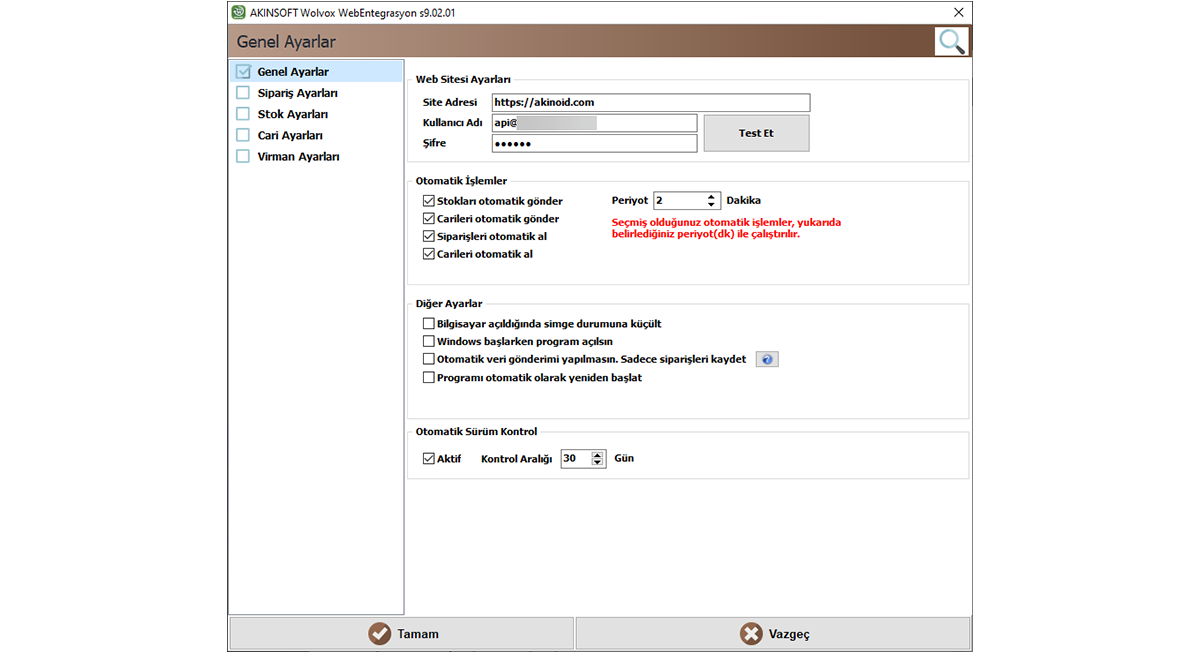Open Stok Ayarları settings page

pyautogui.click(x=292, y=114)
